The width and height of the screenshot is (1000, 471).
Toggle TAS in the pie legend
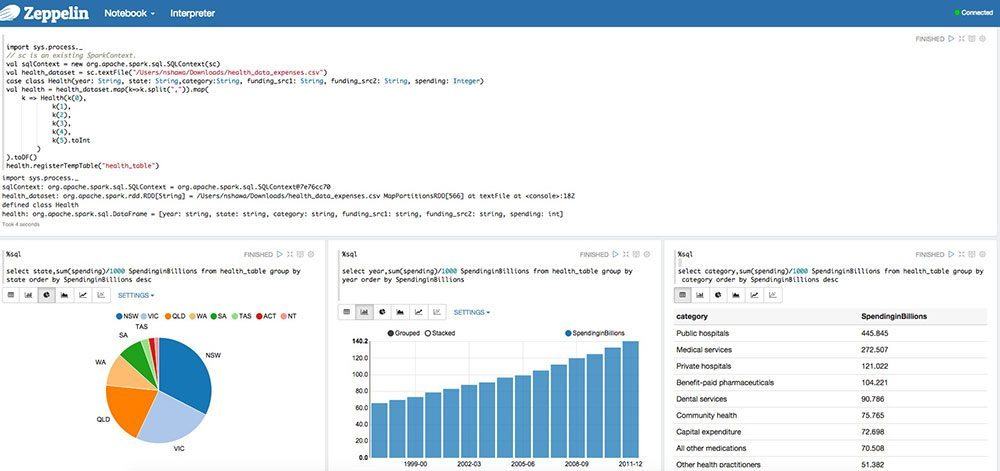[x=241, y=316]
